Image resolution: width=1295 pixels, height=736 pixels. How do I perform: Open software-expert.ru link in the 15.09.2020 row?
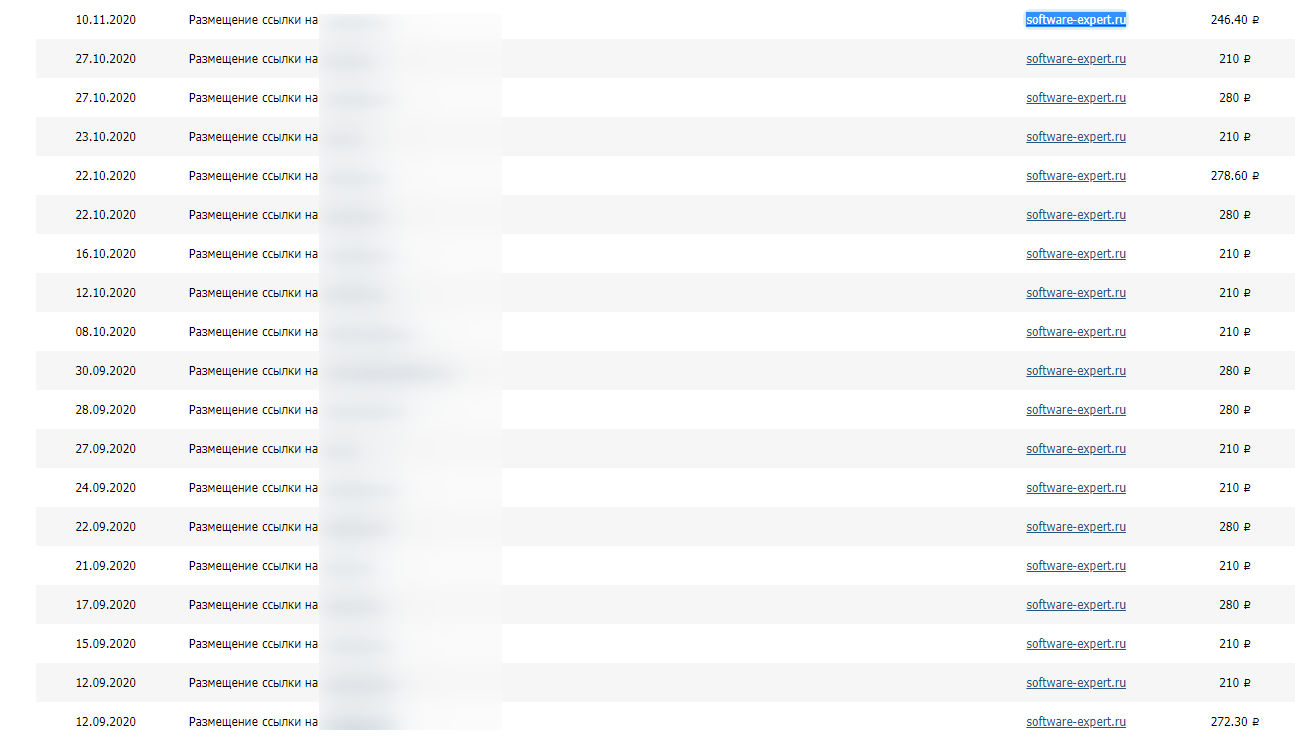pyautogui.click(x=1076, y=644)
